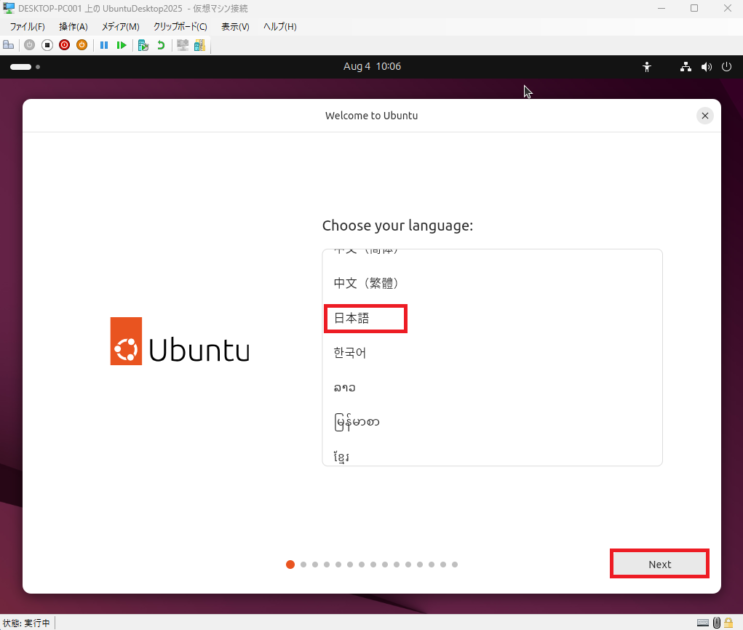The height and width of the screenshot is (630, 743).
Task: Select 中文（繁體） language
Action: (492, 283)
